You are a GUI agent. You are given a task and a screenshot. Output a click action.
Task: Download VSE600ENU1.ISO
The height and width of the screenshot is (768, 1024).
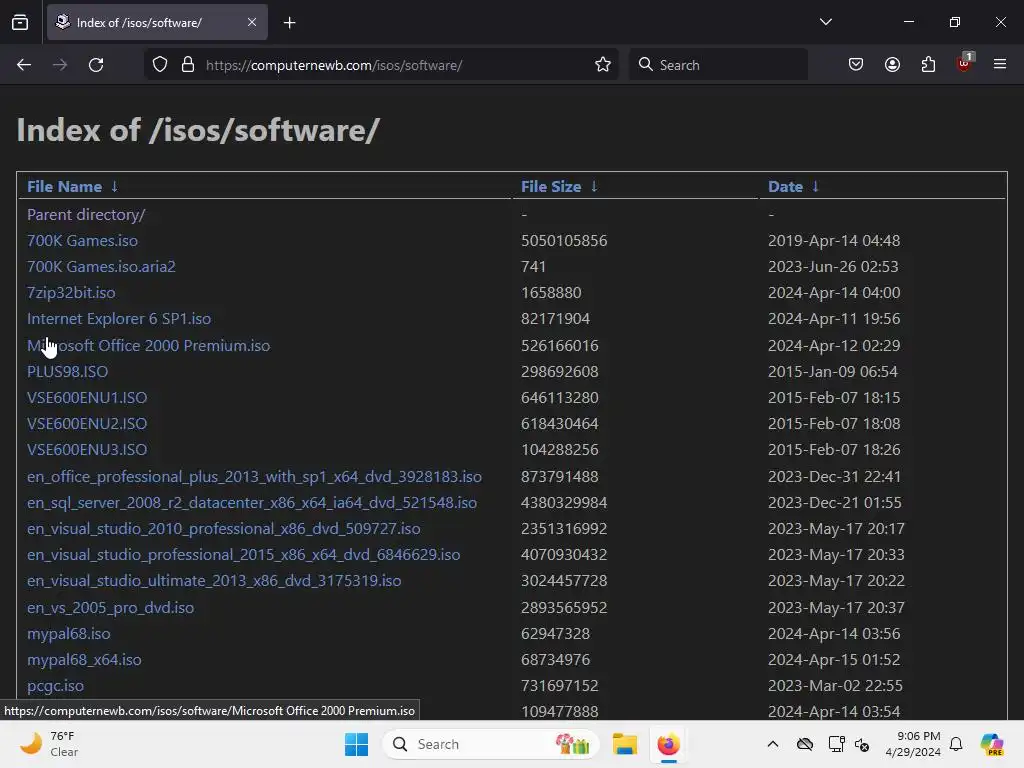click(x=87, y=398)
